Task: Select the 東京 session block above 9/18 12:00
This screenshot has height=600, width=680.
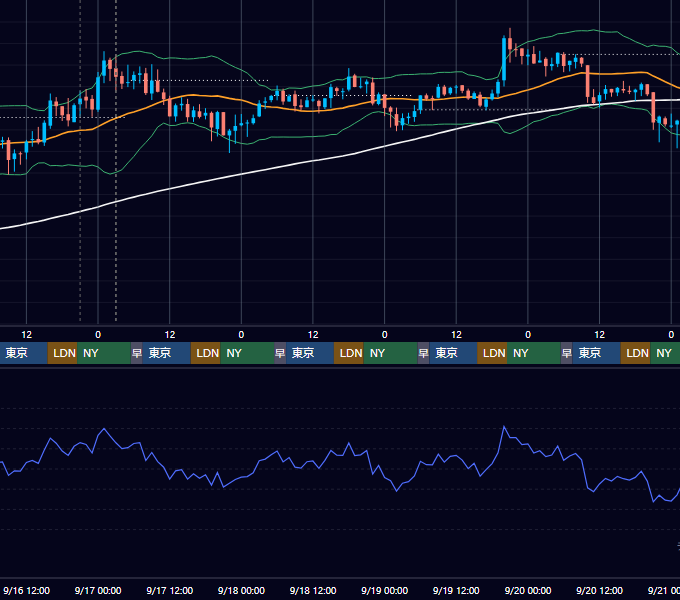Action: (310, 353)
